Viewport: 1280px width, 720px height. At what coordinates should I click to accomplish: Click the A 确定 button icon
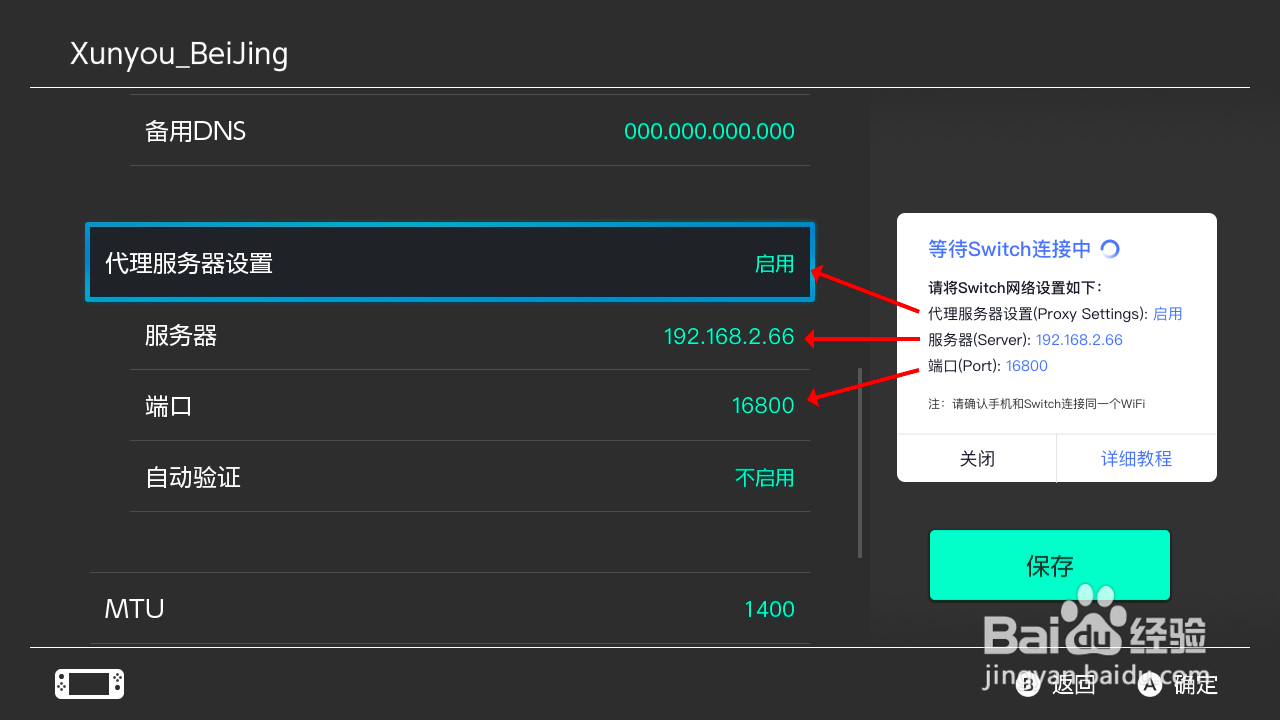[1150, 685]
